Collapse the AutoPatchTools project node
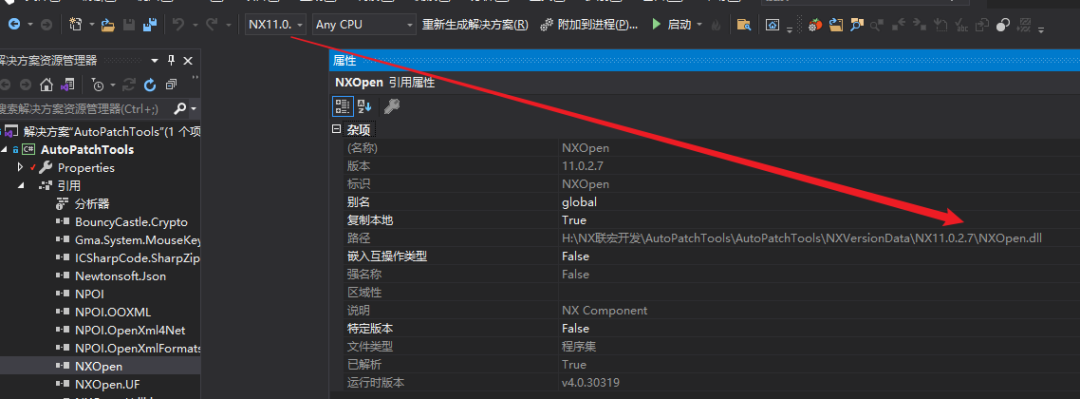The width and height of the screenshot is (1080, 399). coord(5,150)
